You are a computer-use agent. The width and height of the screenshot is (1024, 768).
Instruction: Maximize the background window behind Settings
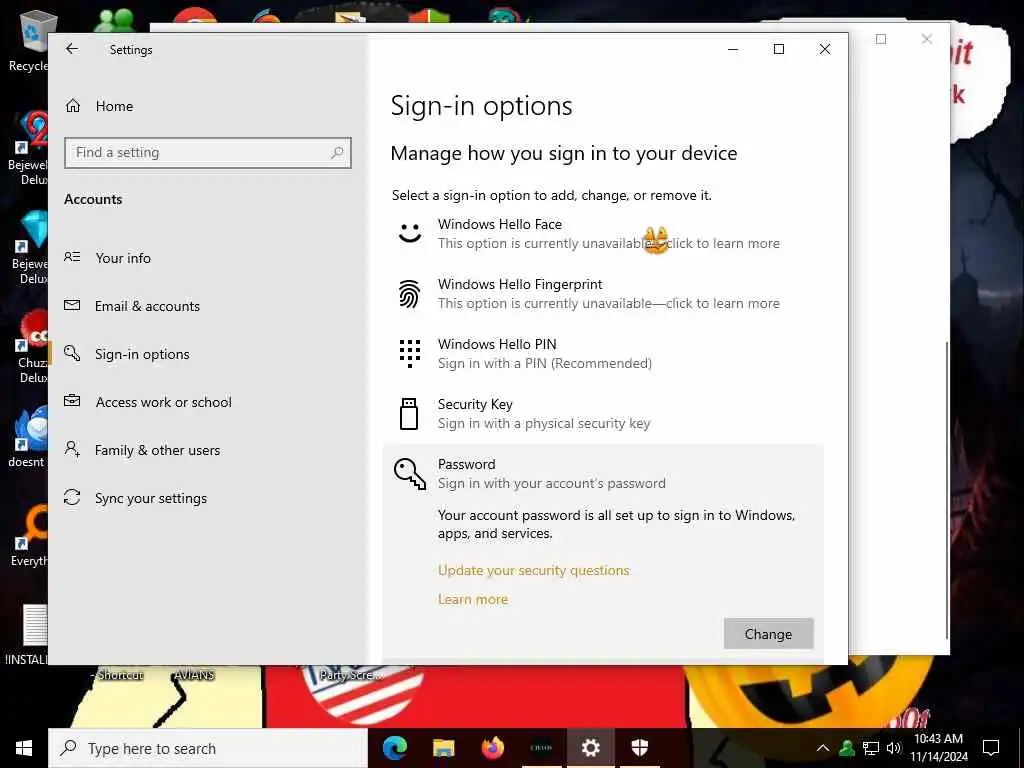click(881, 39)
